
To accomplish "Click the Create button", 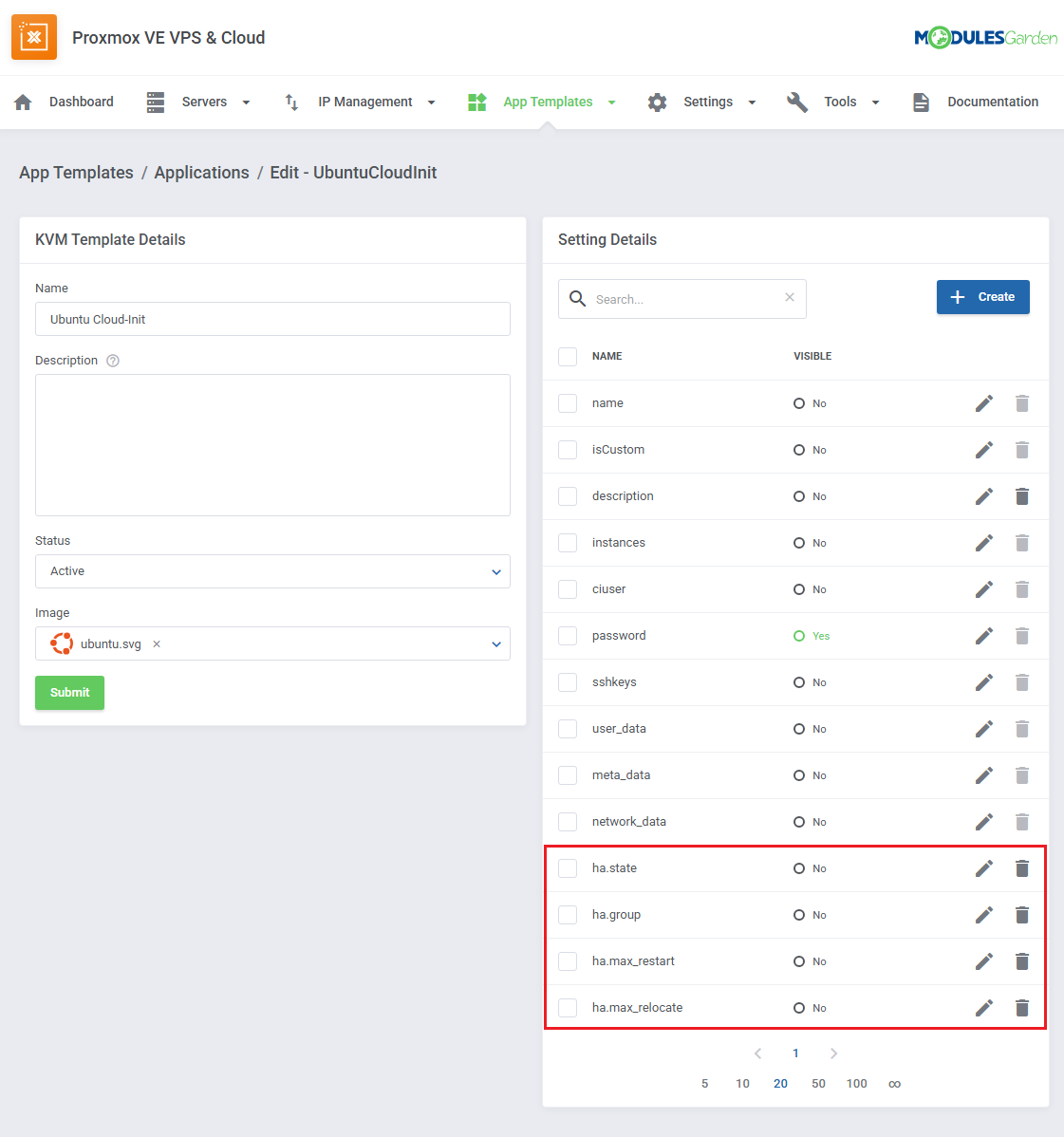I will [x=982, y=297].
